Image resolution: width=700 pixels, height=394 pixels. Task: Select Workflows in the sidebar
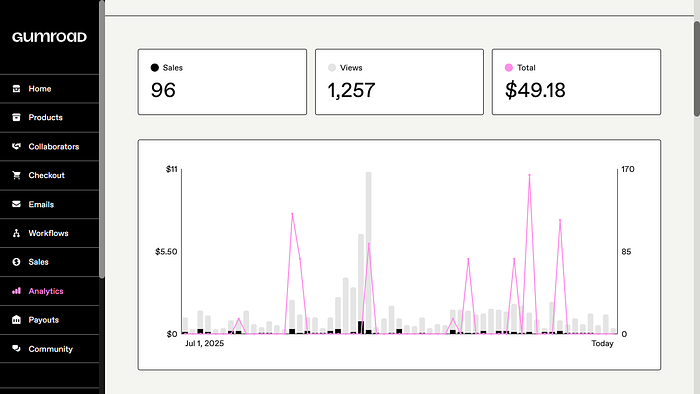coord(49,233)
